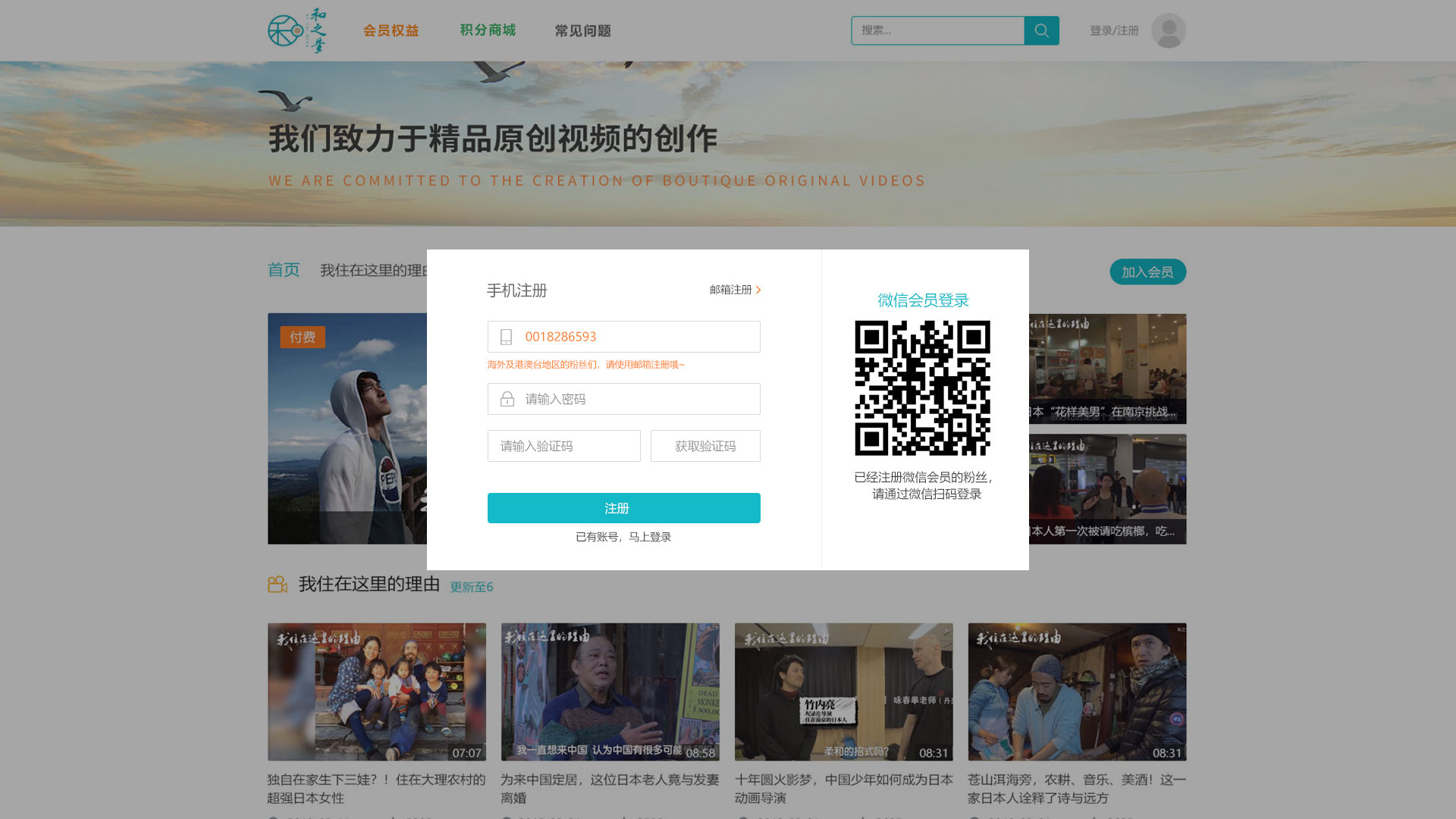
Task: Click the 登录/注册 link
Action: click(x=1114, y=30)
